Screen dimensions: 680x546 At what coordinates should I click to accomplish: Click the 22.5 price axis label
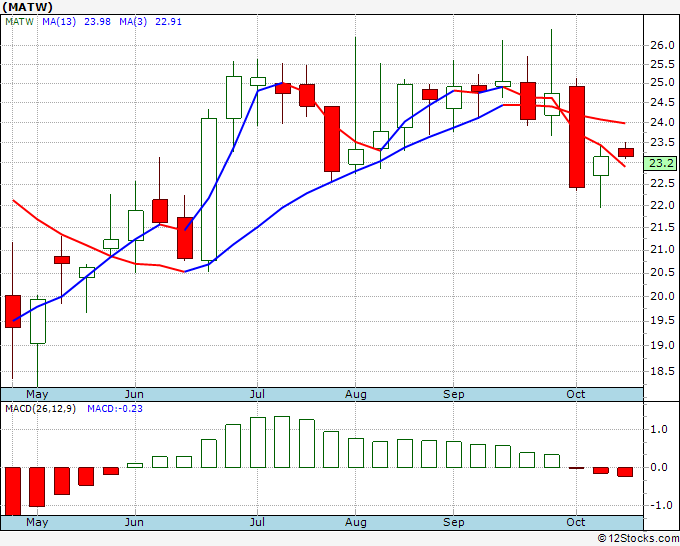pyautogui.click(x=662, y=184)
